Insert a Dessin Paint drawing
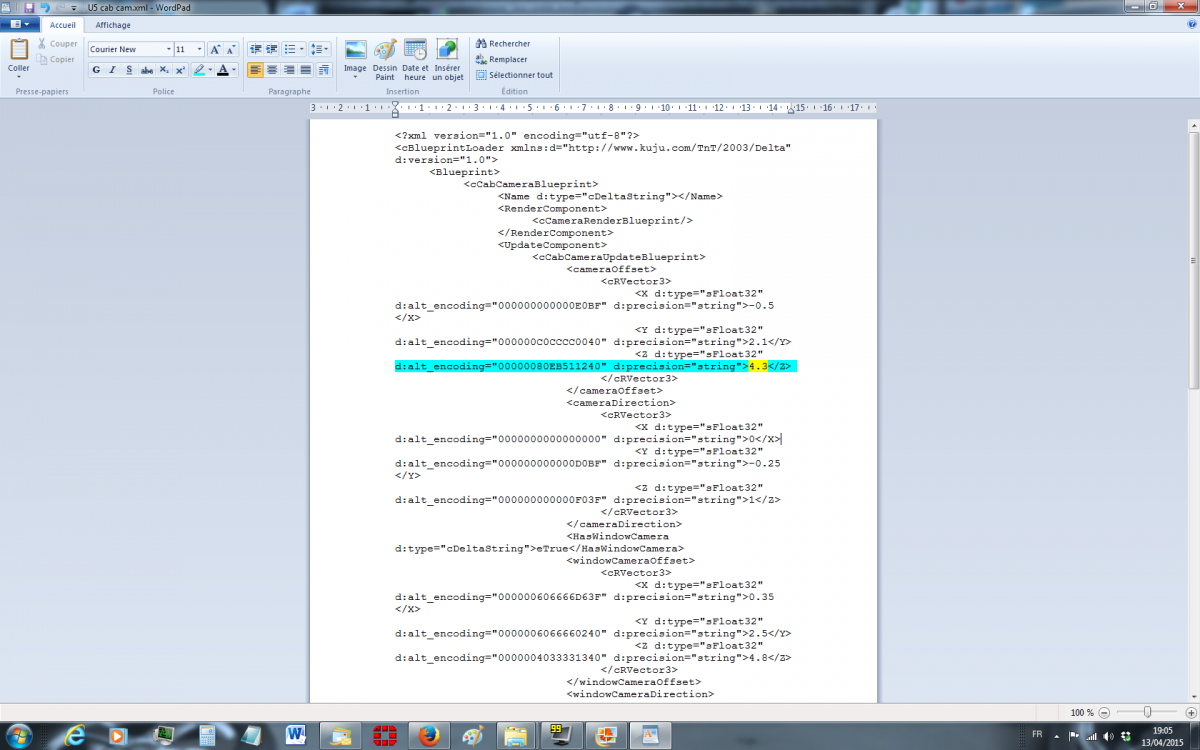 [x=385, y=59]
